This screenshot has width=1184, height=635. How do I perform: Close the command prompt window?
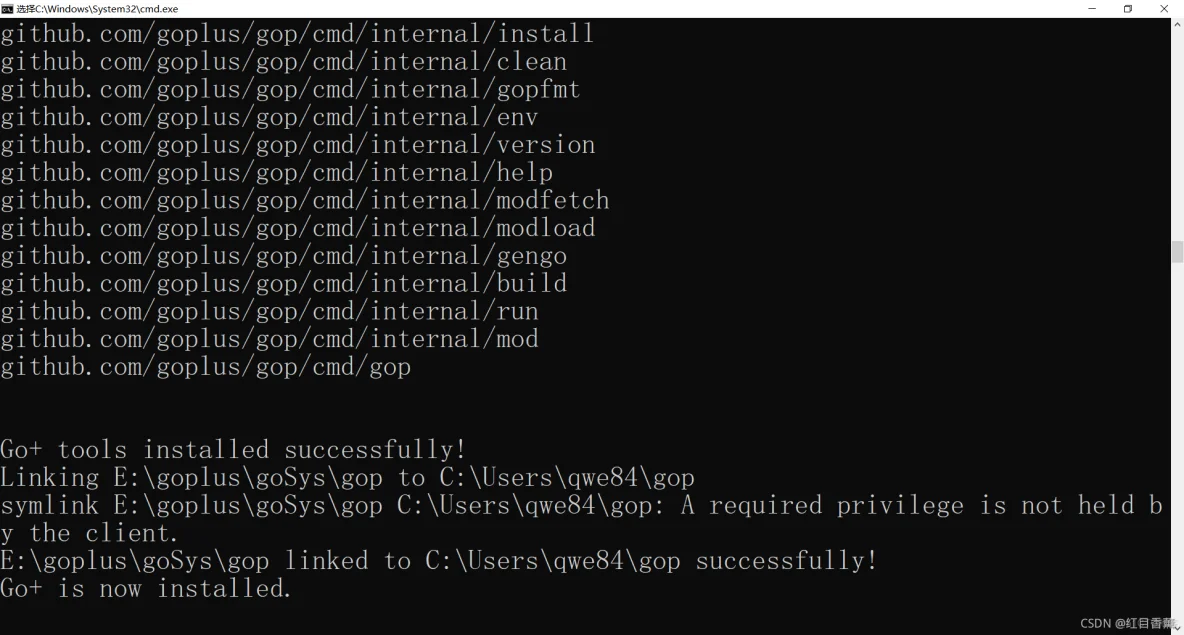pos(1164,9)
